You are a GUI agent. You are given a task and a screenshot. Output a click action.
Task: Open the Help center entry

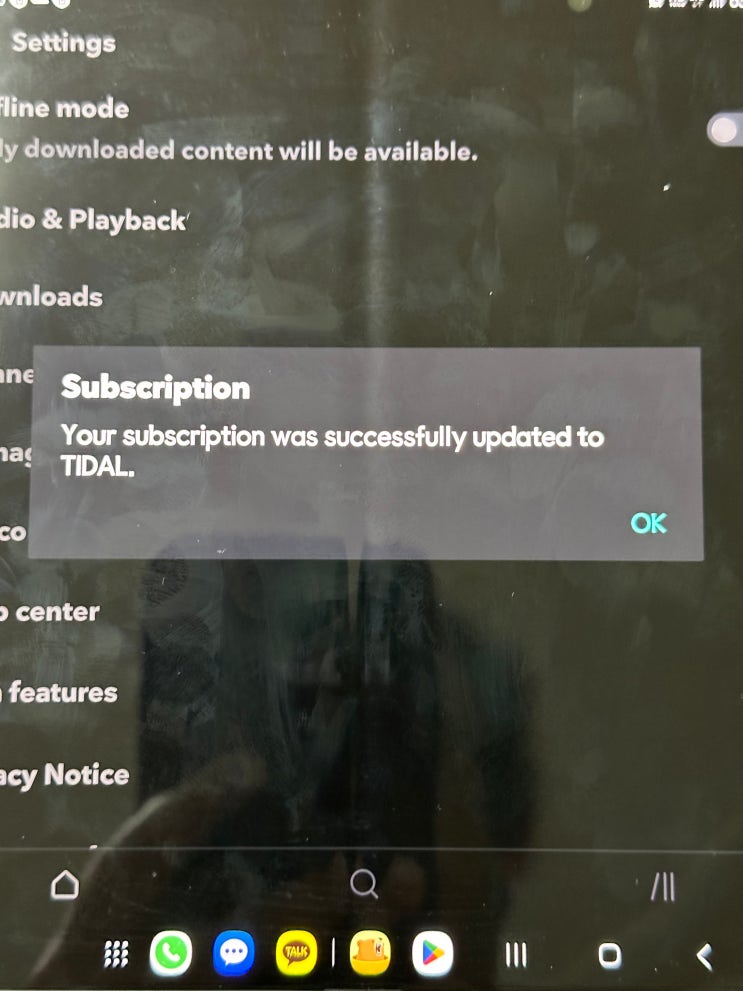click(x=50, y=612)
